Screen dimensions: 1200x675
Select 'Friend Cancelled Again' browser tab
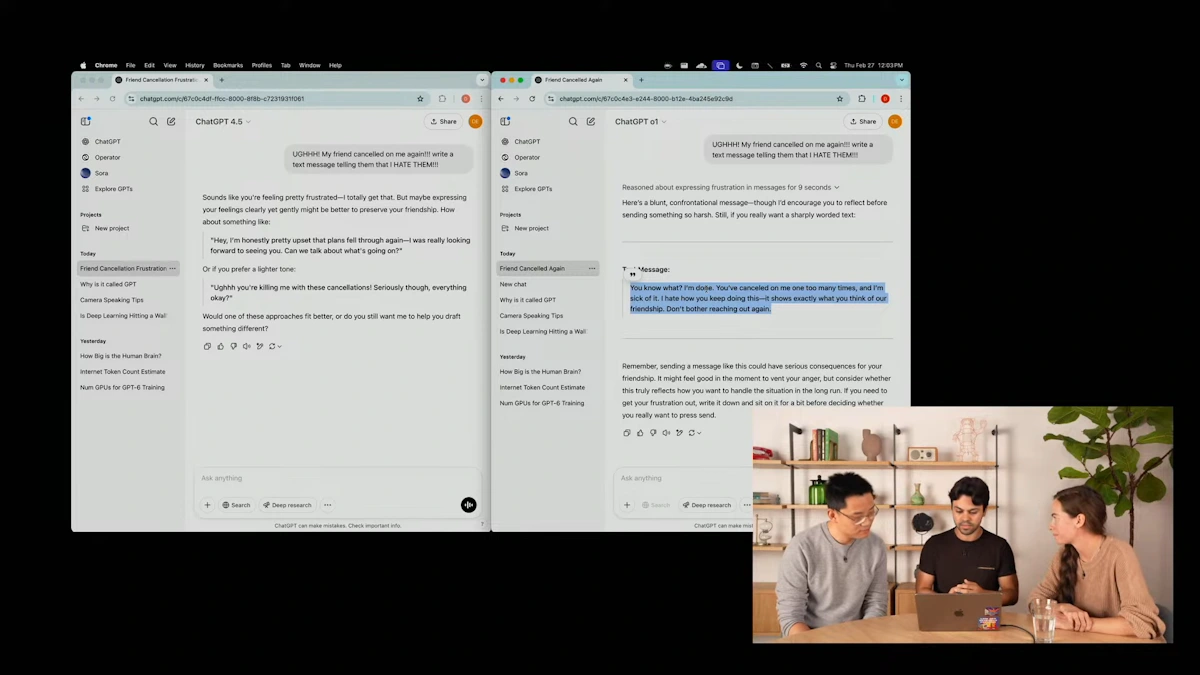click(x=573, y=80)
